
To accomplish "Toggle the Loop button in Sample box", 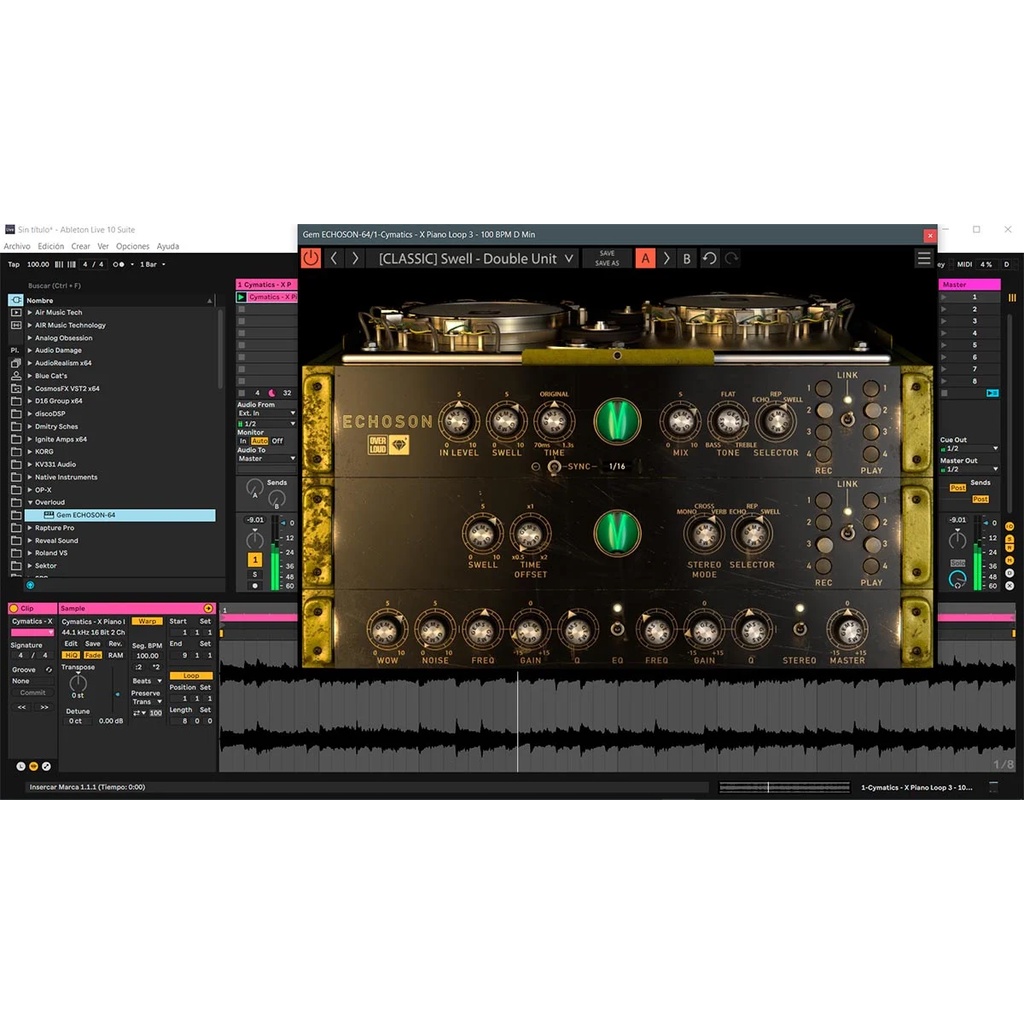I will [x=191, y=675].
